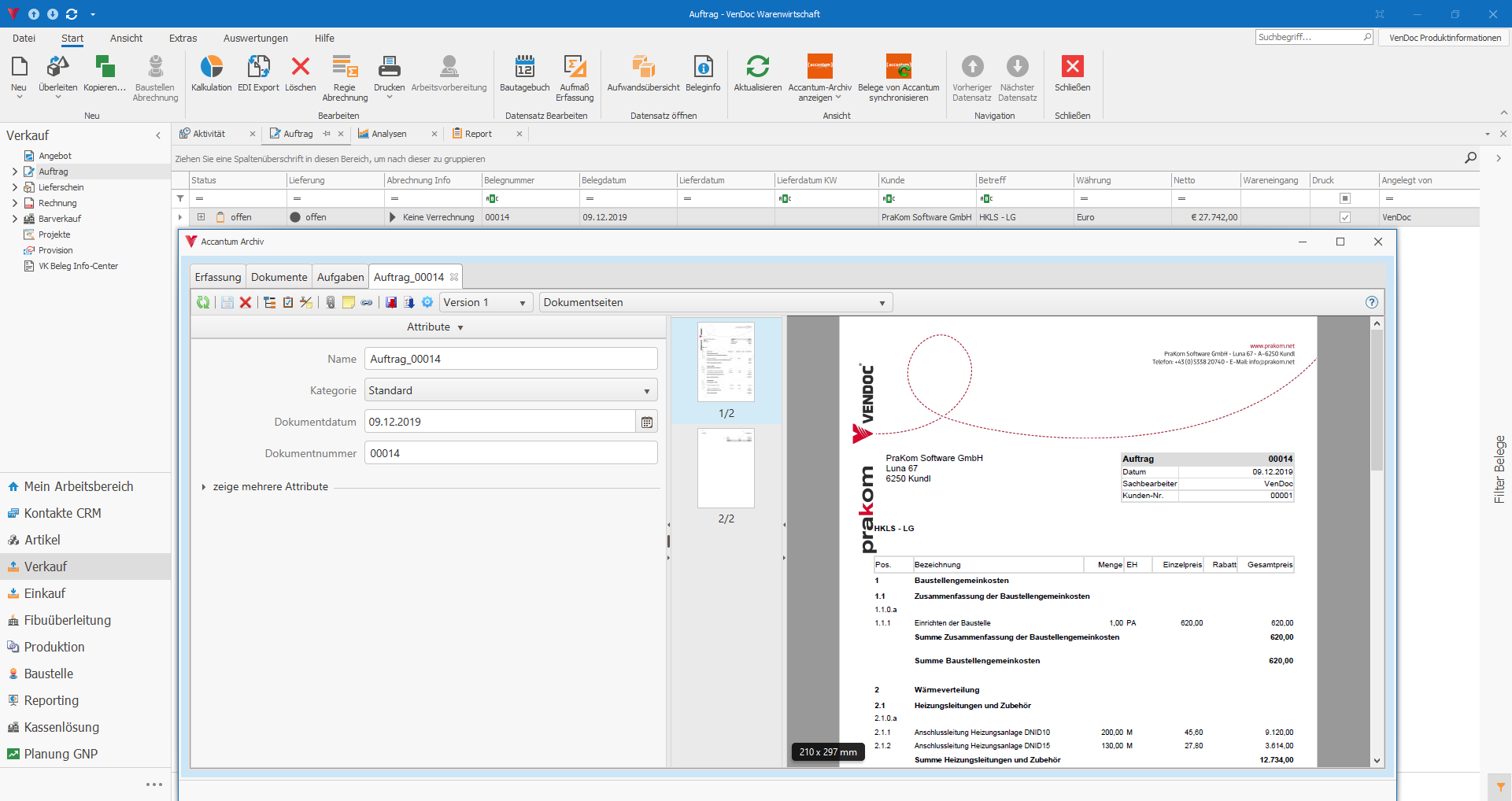Open the Bautagebuch calendar icon

[x=524, y=68]
